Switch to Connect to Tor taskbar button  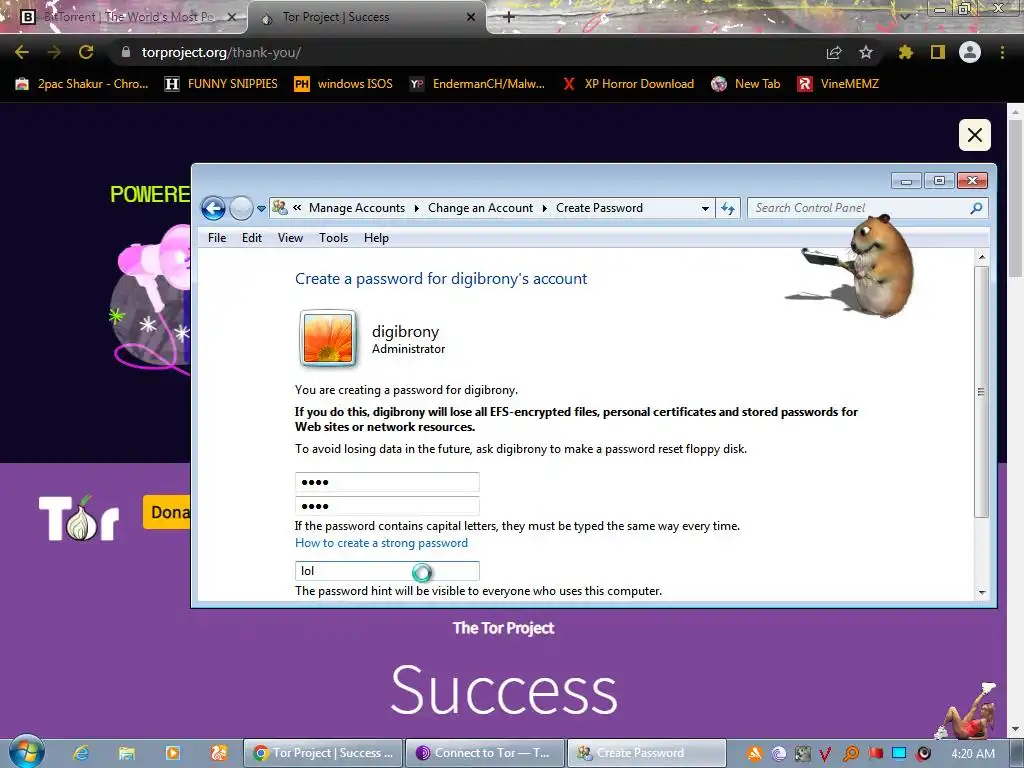tap(485, 753)
